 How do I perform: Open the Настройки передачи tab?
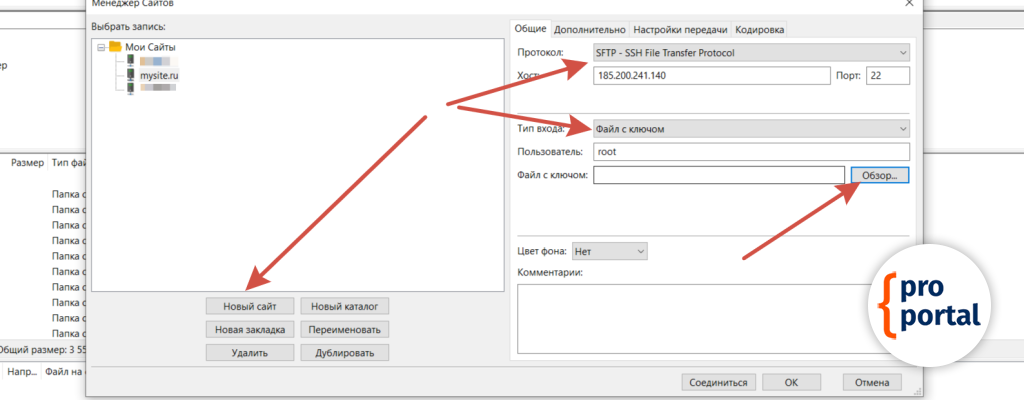(680, 30)
